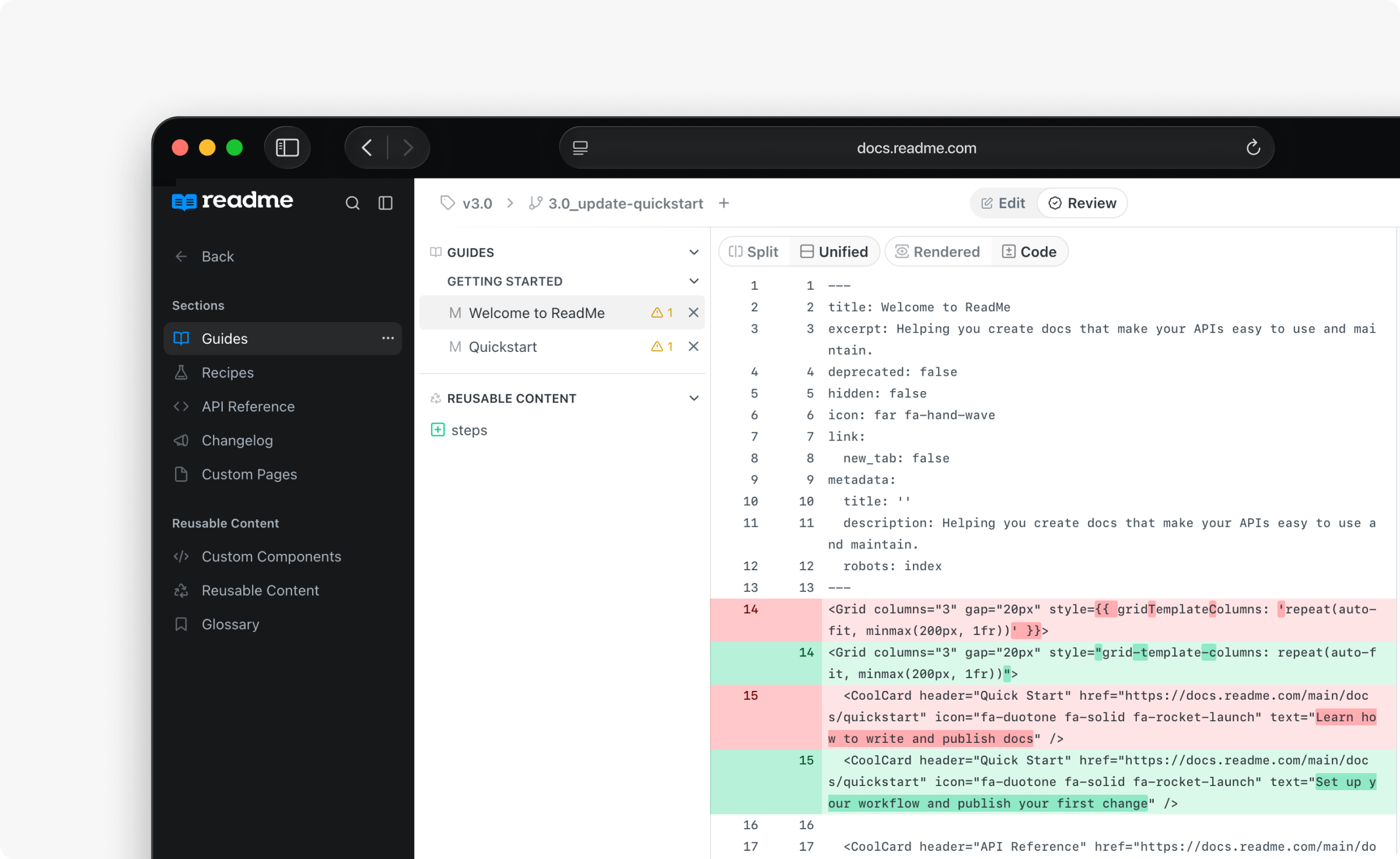This screenshot has width=1400, height=859.
Task: Click the REUSABLE CONTENT recycle icon
Action: click(x=436, y=399)
